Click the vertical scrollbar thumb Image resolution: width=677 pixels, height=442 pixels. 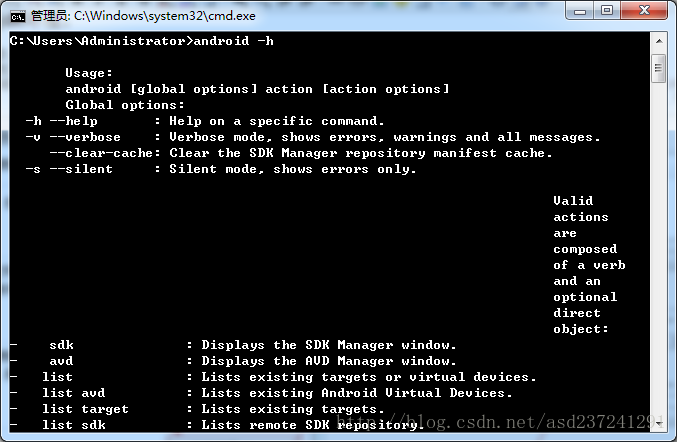pos(658,68)
